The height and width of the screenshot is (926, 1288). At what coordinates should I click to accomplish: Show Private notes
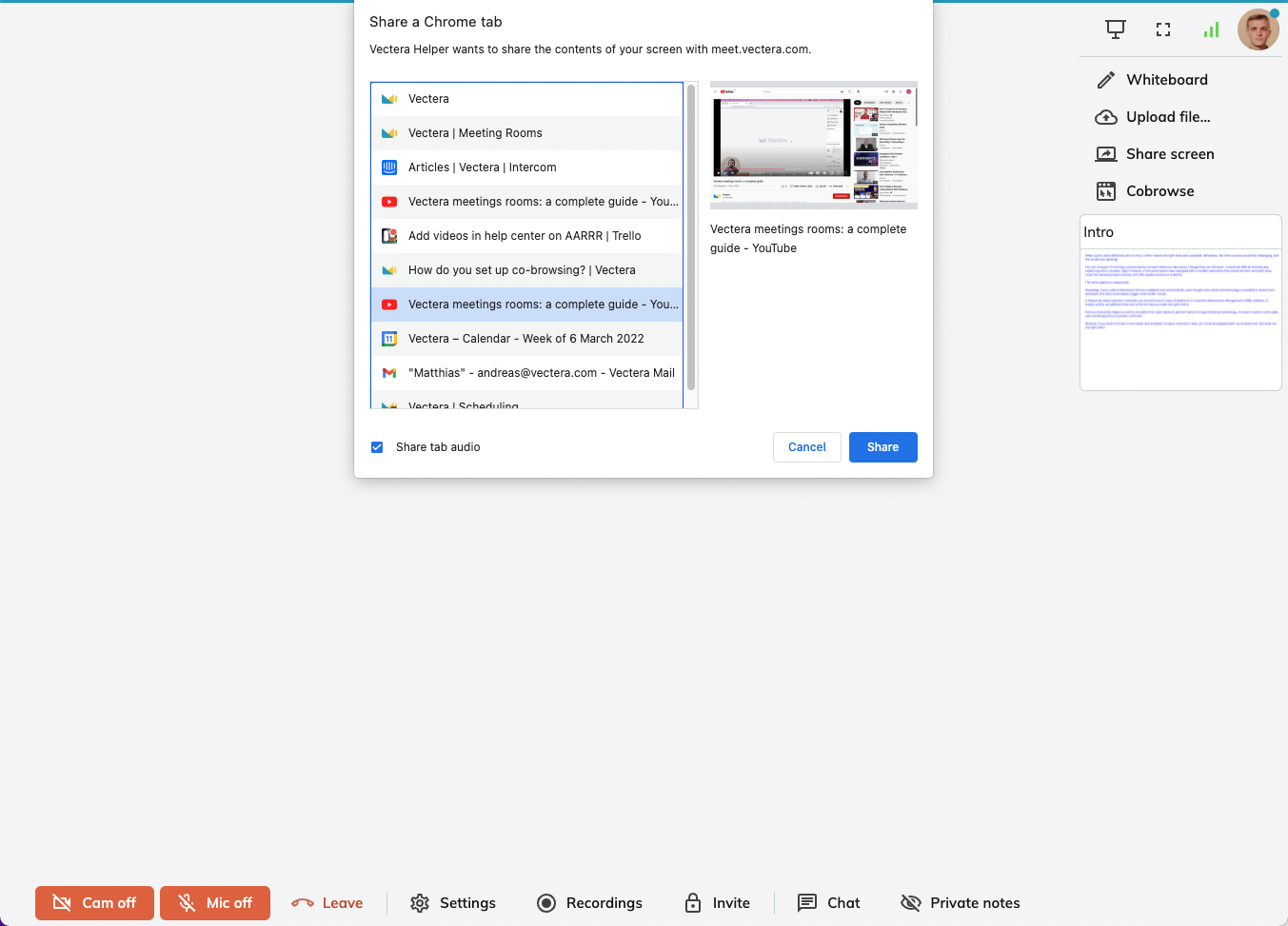pos(961,903)
